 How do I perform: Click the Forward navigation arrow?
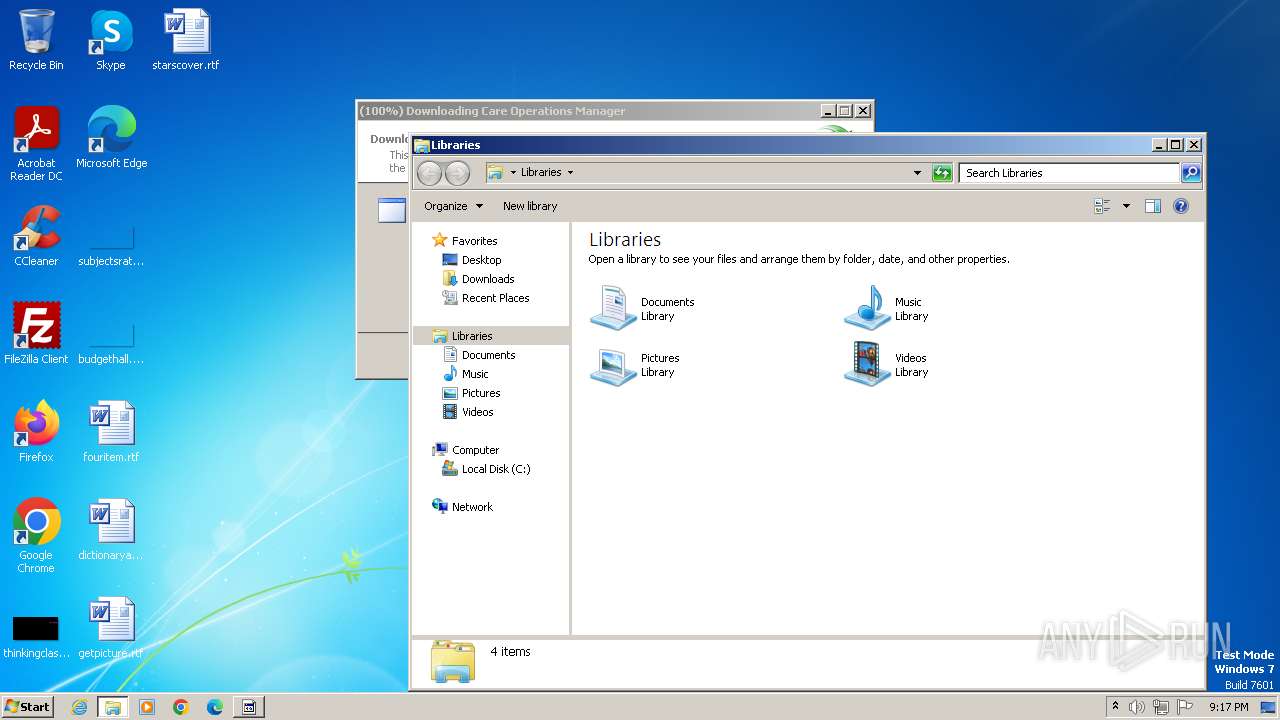tap(457, 173)
